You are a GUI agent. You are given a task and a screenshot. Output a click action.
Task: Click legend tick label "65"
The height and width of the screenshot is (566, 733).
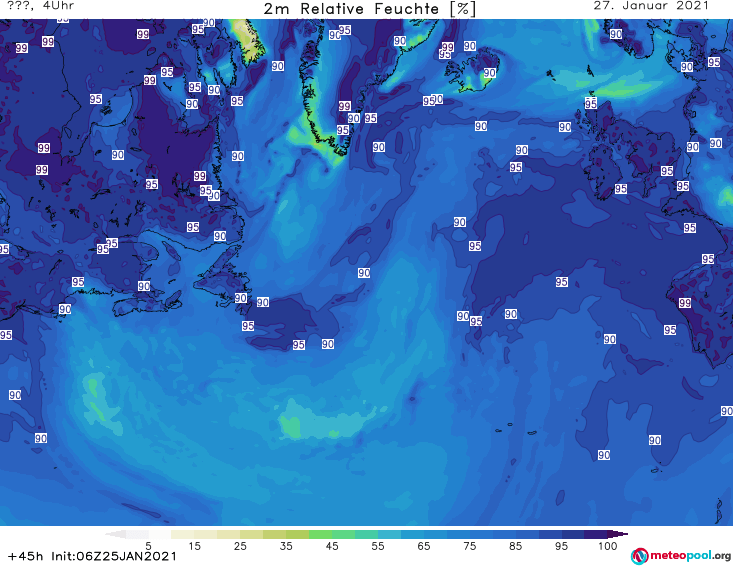point(424,546)
